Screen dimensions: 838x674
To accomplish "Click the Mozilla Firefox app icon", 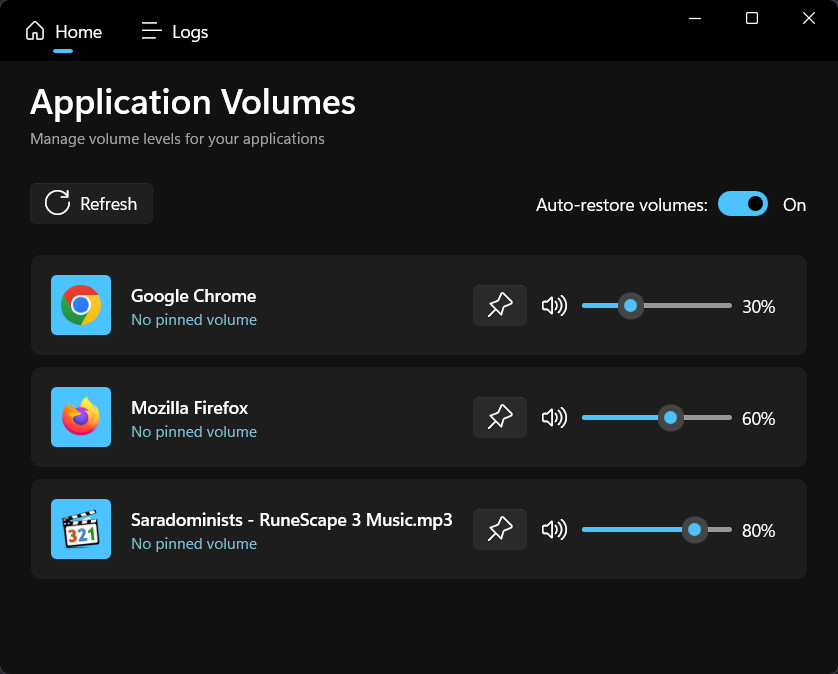I will click(x=81, y=418).
